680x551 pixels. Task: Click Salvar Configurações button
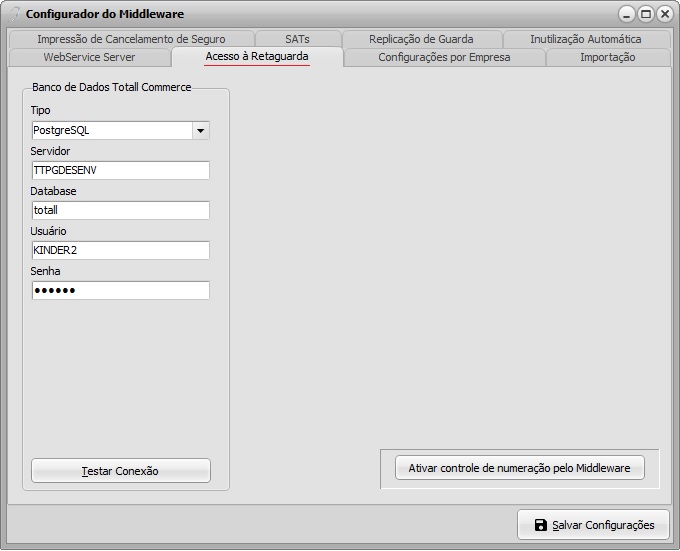point(593,525)
